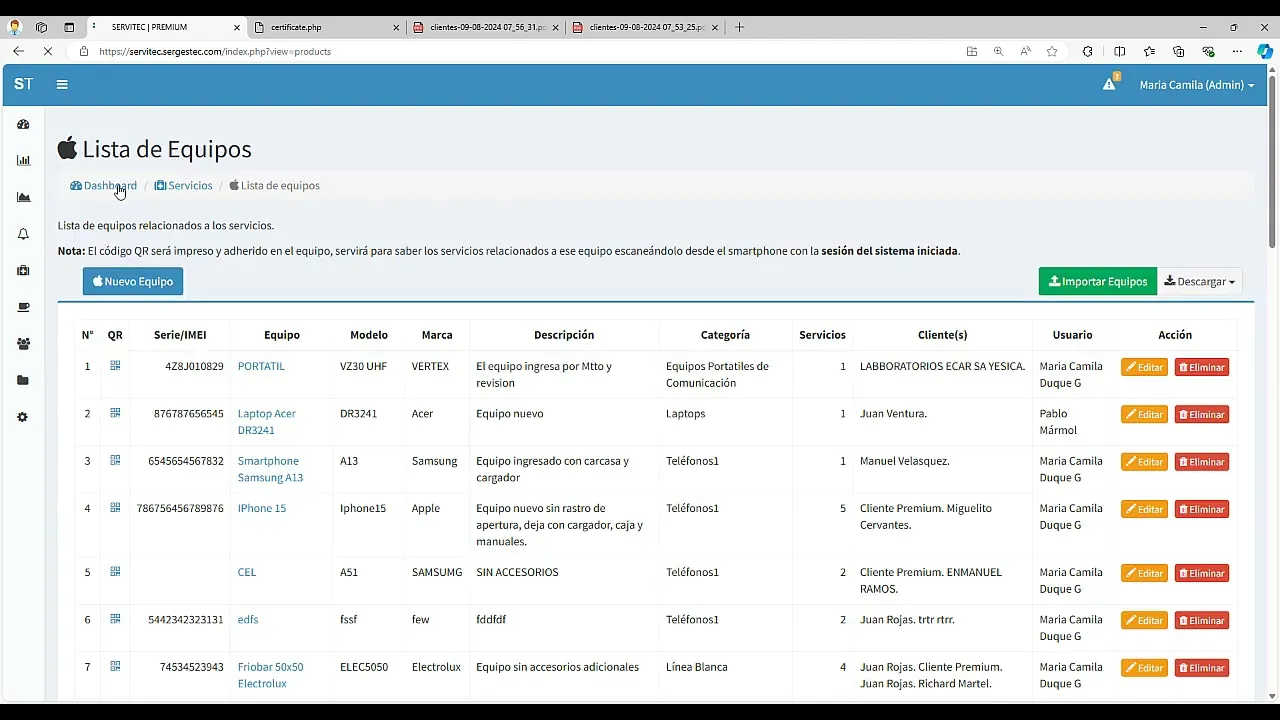Open the warning alerts triangle icon
The image size is (1280, 720).
coord(1109,84)
